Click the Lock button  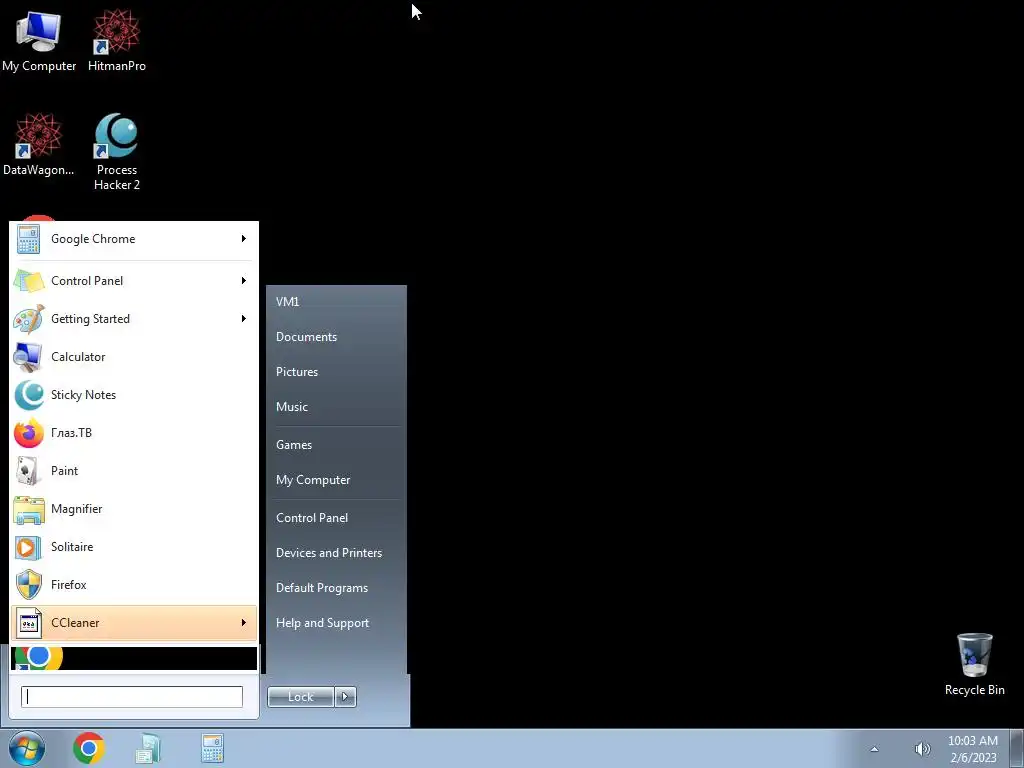[301, 697]
